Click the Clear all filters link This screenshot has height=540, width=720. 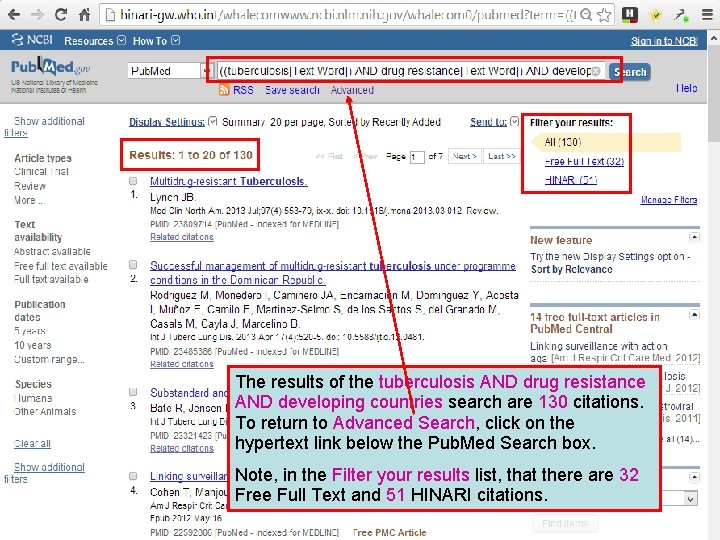click(32, 444)
